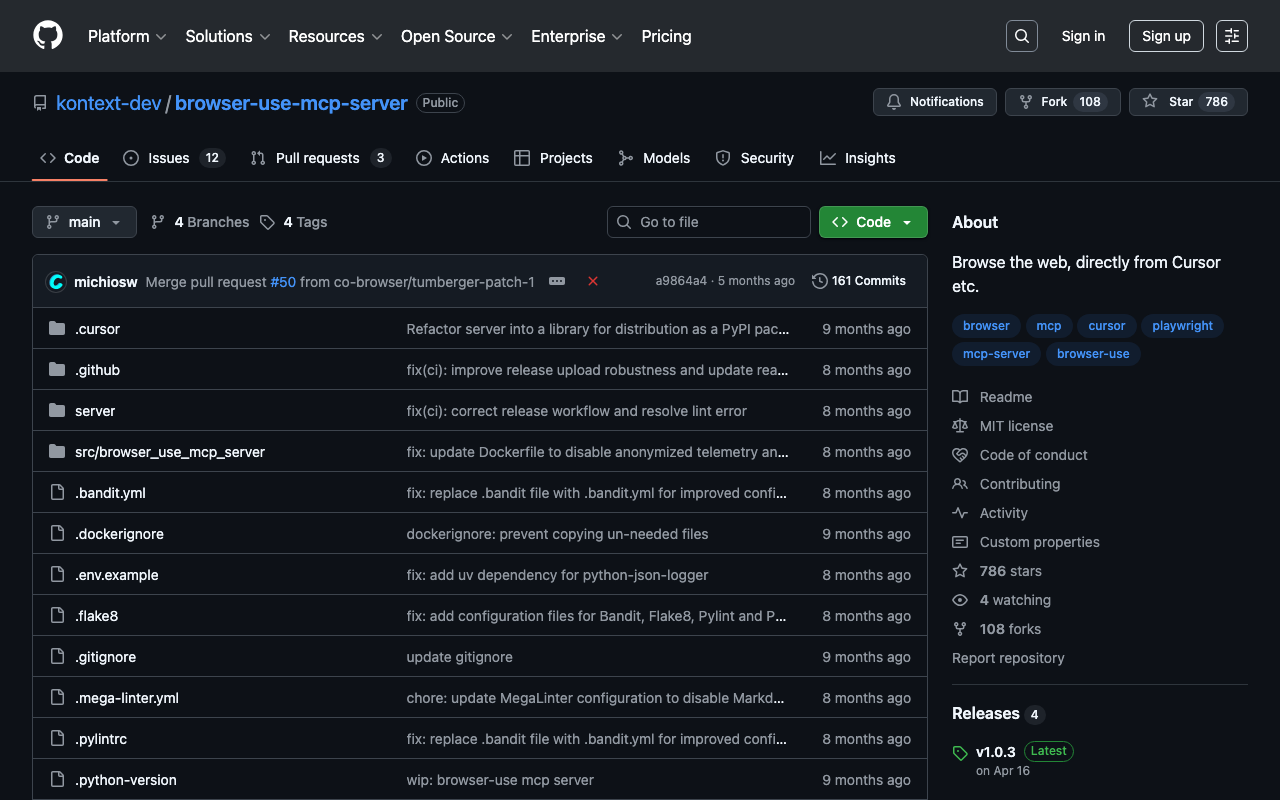Screen dimensions: 1280x800
Task: Fork this repository
Action: tap(1061, 102)
